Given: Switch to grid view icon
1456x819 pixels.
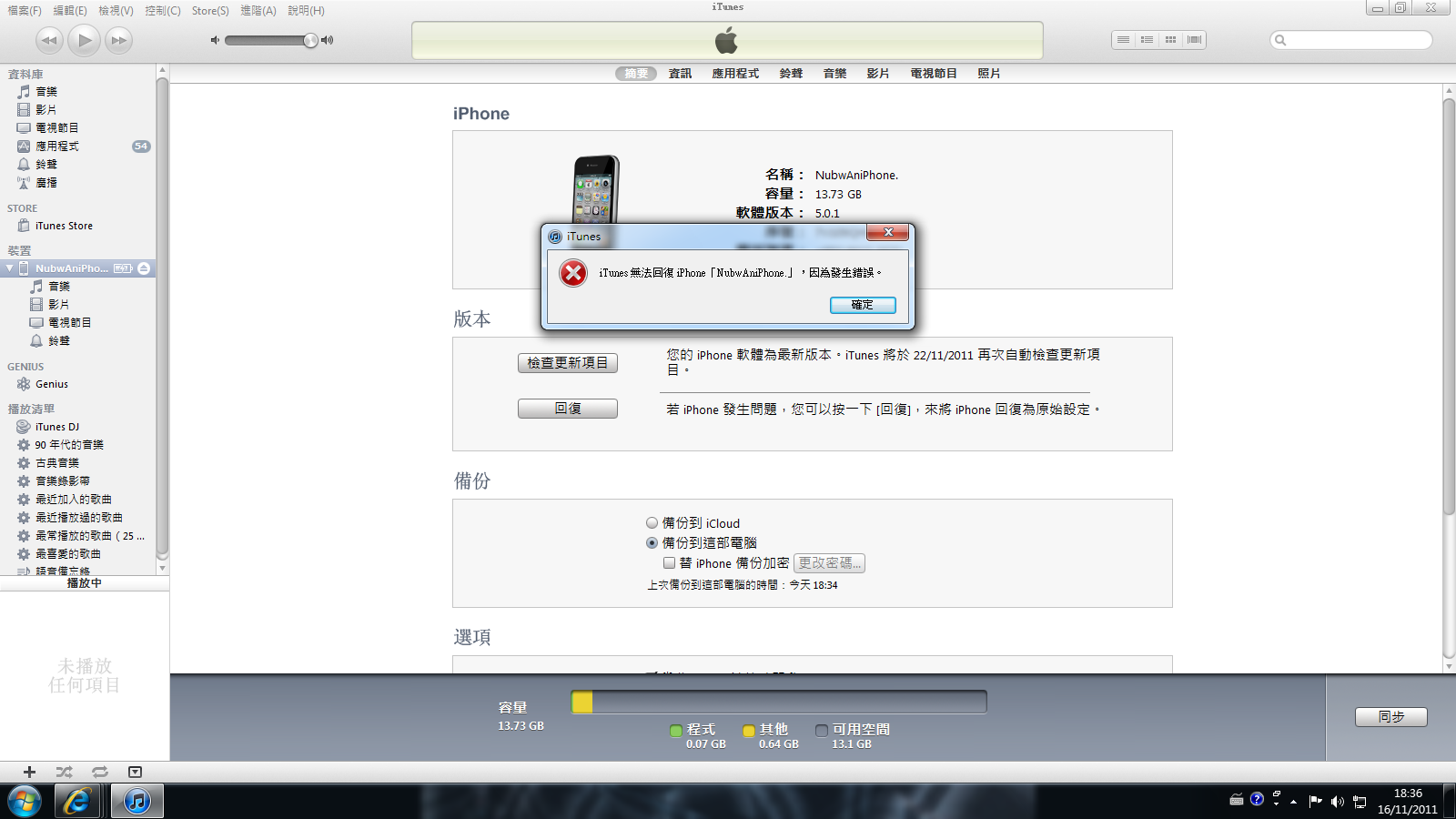Looking at the screenshot, I should [1170, 40].
